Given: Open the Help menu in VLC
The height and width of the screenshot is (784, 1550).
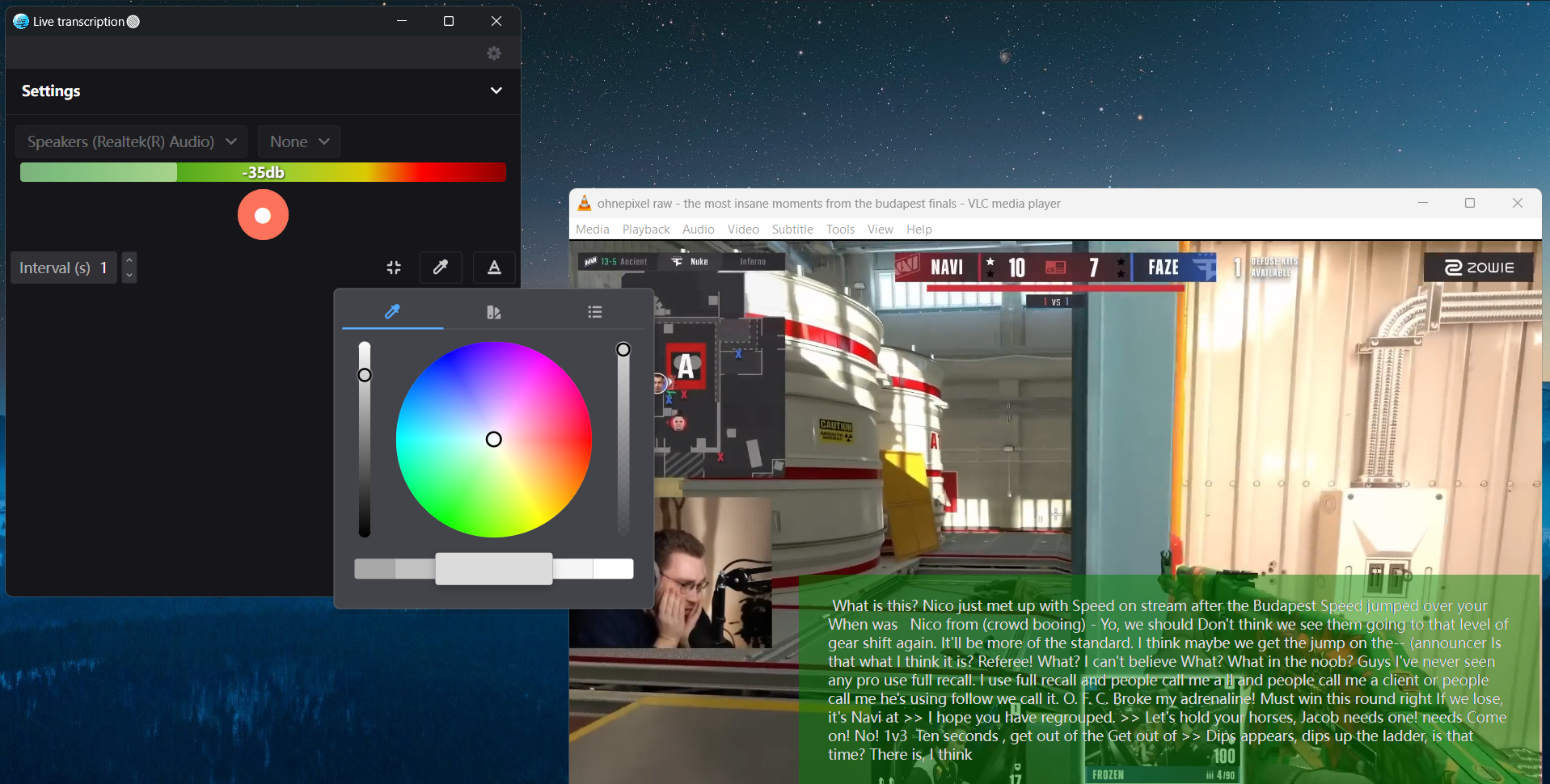Looking at the screenshot, I should coord(919,230).
